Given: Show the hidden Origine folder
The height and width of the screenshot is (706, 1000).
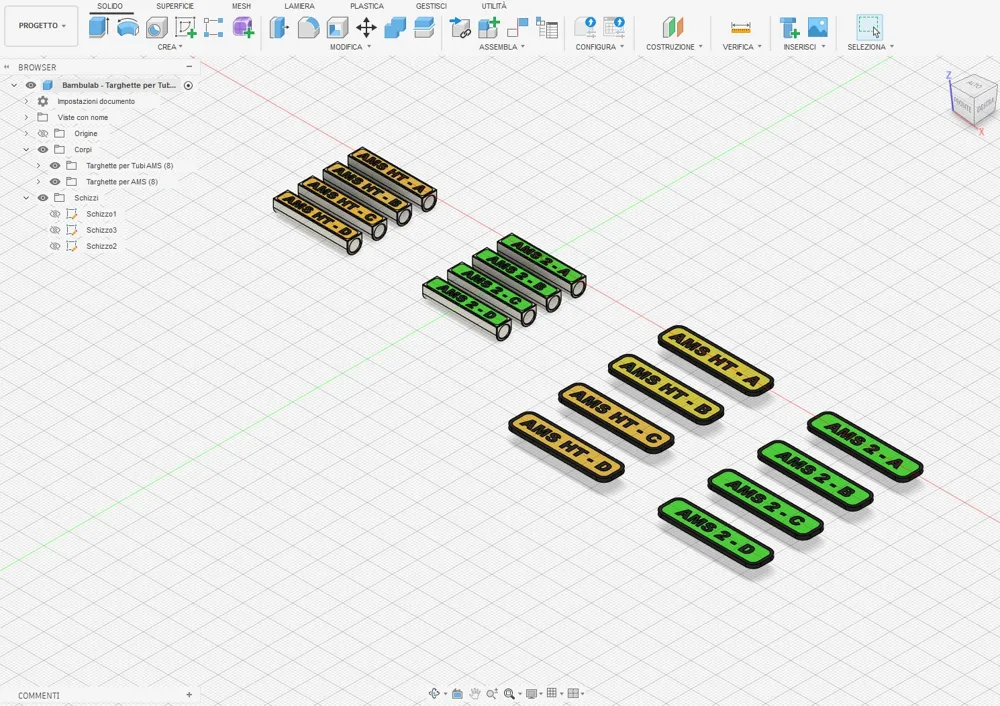Looking at the screenshot, I should click(x=43, y=133).
